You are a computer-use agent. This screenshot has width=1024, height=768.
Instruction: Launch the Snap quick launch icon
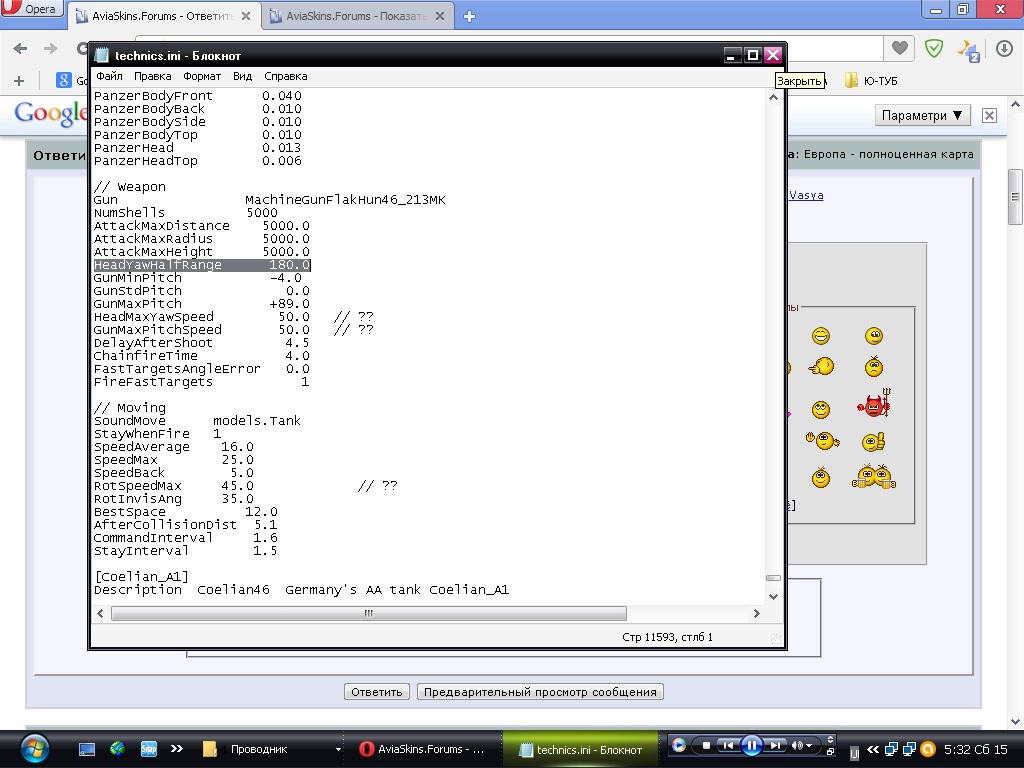[149, 749]
